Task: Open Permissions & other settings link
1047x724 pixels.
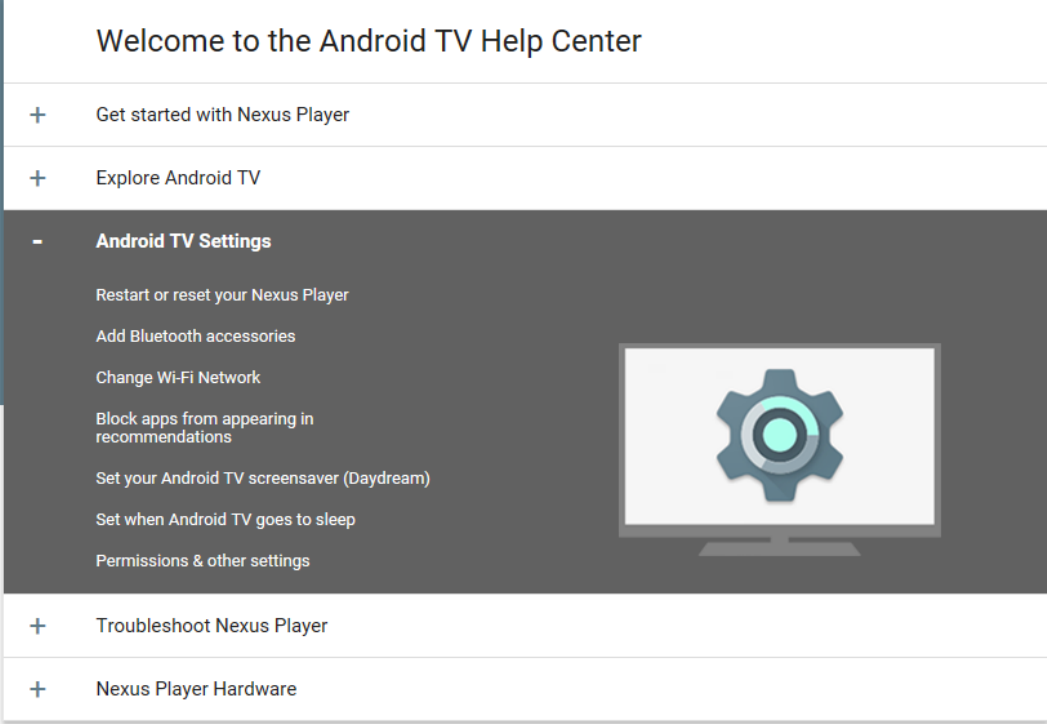Action: pyautogui.click(x=203, y=561)
